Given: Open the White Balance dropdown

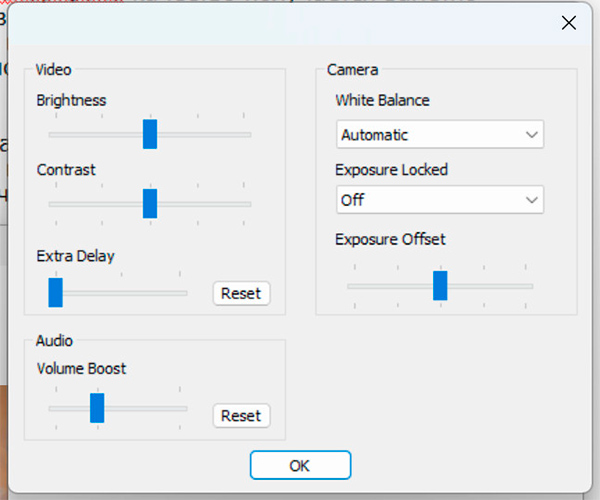Looking at the screenshot, I should (440, 135).
